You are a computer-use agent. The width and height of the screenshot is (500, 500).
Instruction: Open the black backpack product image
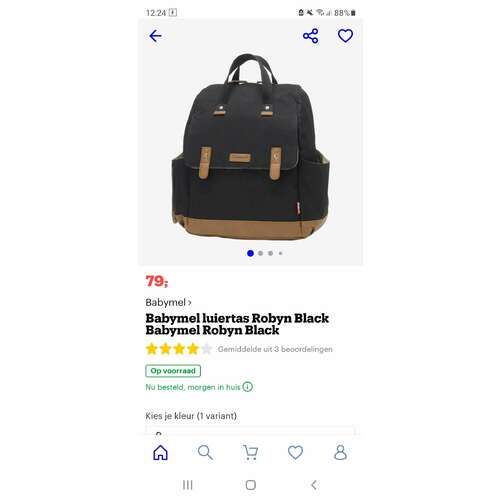250,147
